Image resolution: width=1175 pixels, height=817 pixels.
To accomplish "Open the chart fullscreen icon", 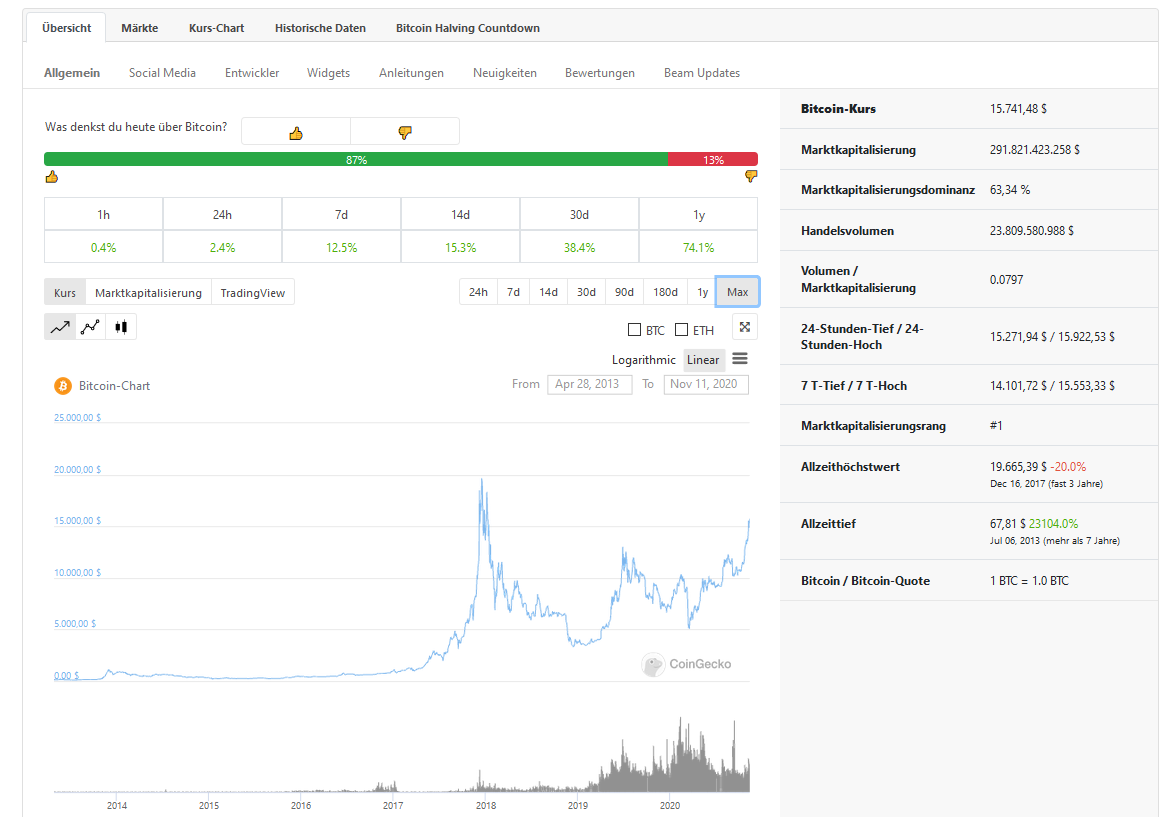I will tap(745, 327).
